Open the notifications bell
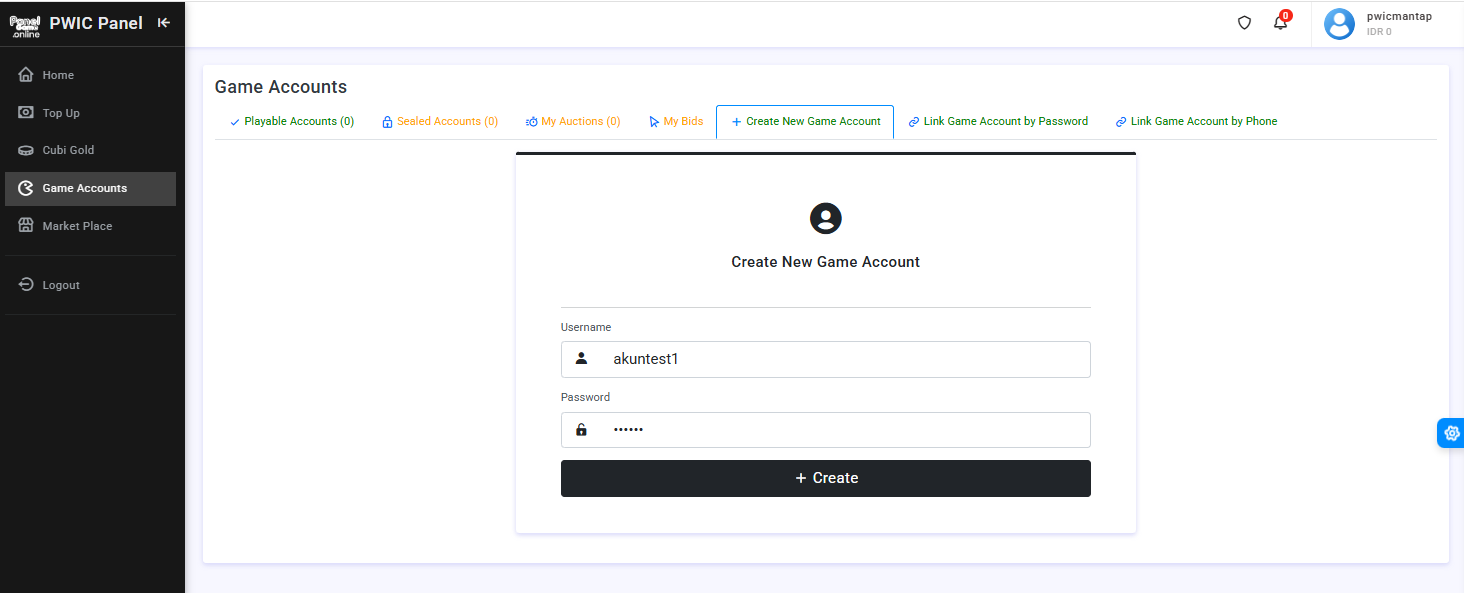 tap(1280, 21)
